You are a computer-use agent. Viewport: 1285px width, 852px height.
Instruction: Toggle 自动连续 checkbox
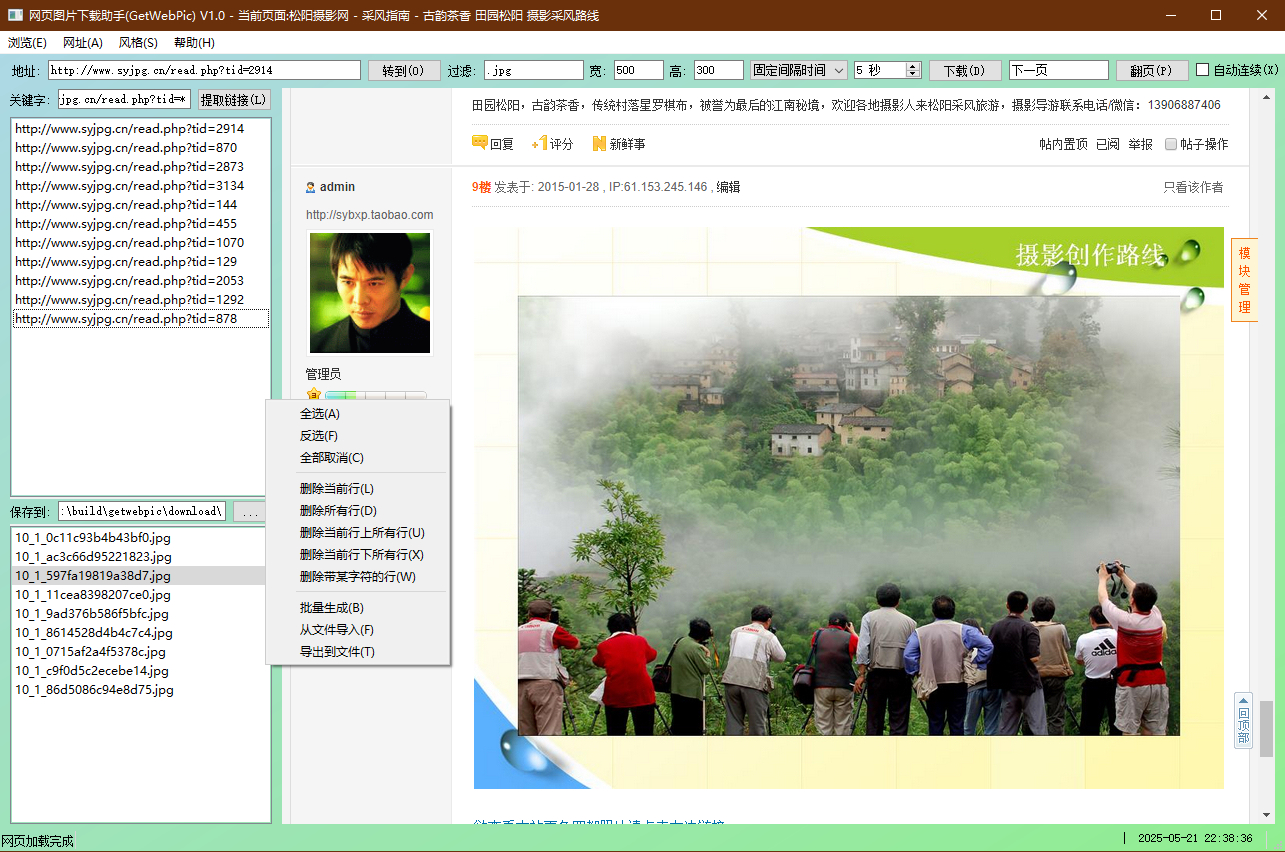pyautogui.click(x=1203, y=70)
